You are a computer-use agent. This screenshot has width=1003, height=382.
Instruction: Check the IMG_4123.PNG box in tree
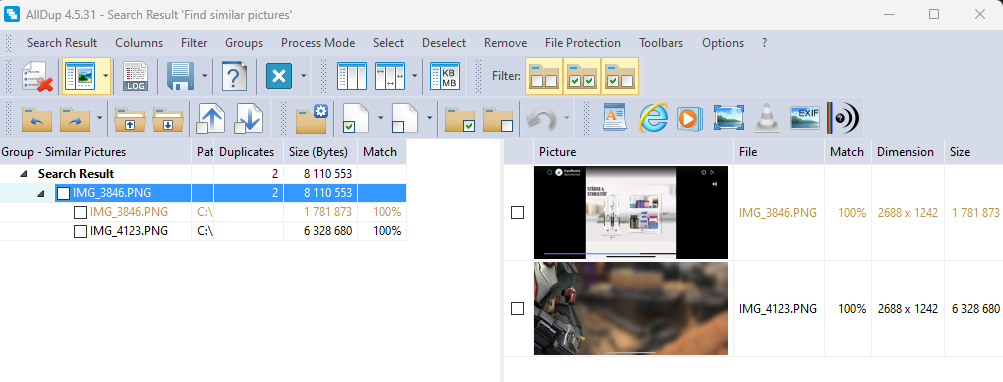[80, 231]
